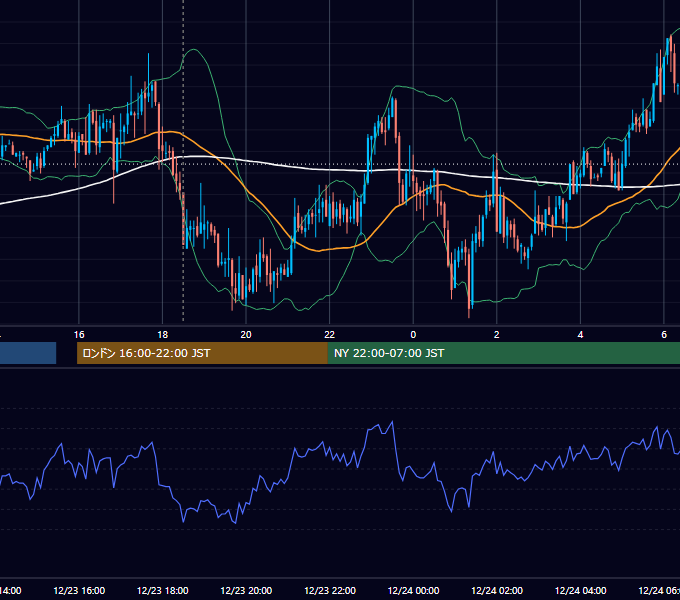Screen dimensions: 680x600
Task: Click the 12/24 00:00 time label
Action: [x=413, y=590]
